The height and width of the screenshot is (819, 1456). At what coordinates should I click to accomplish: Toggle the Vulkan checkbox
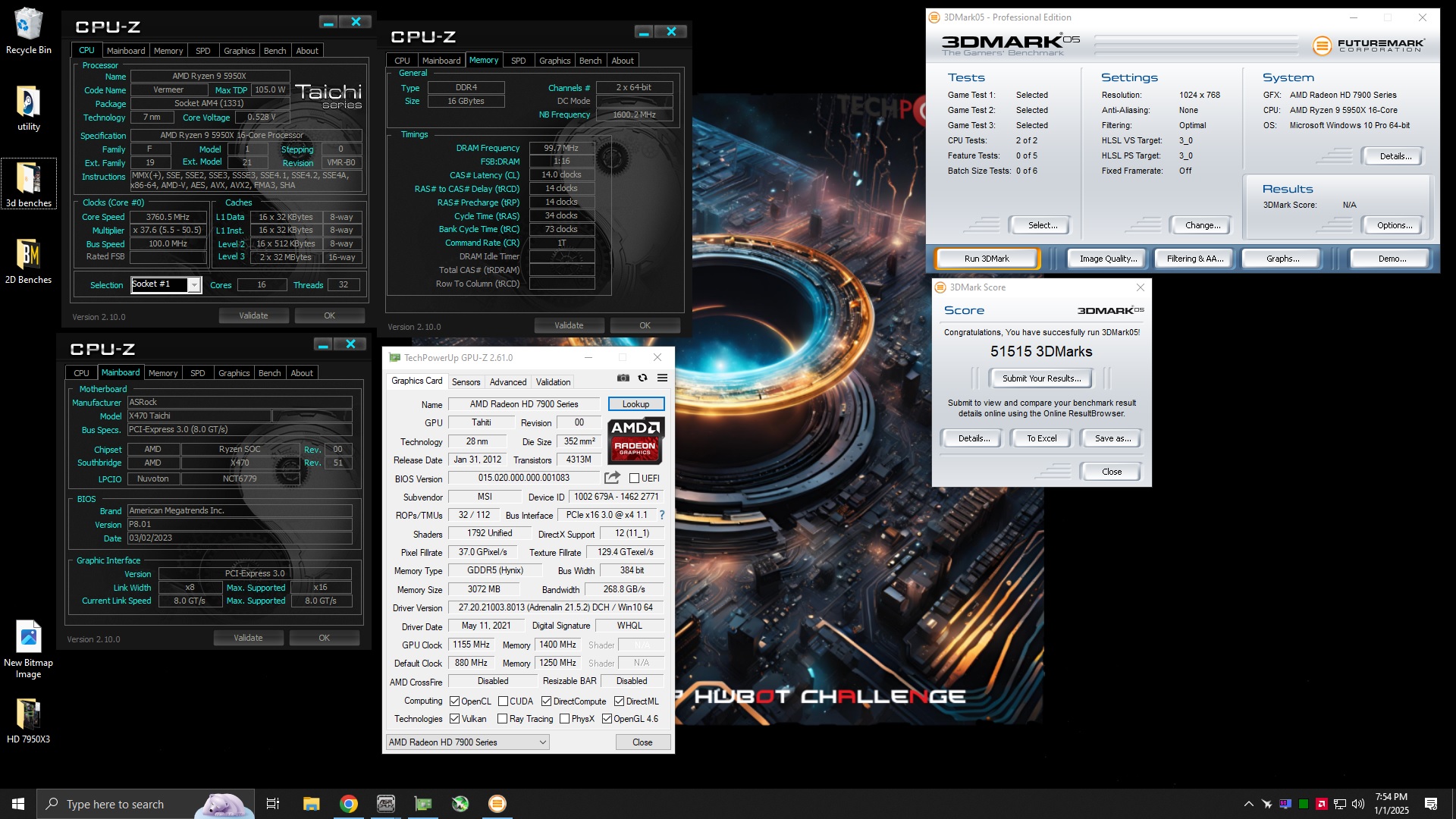[454, 719]
